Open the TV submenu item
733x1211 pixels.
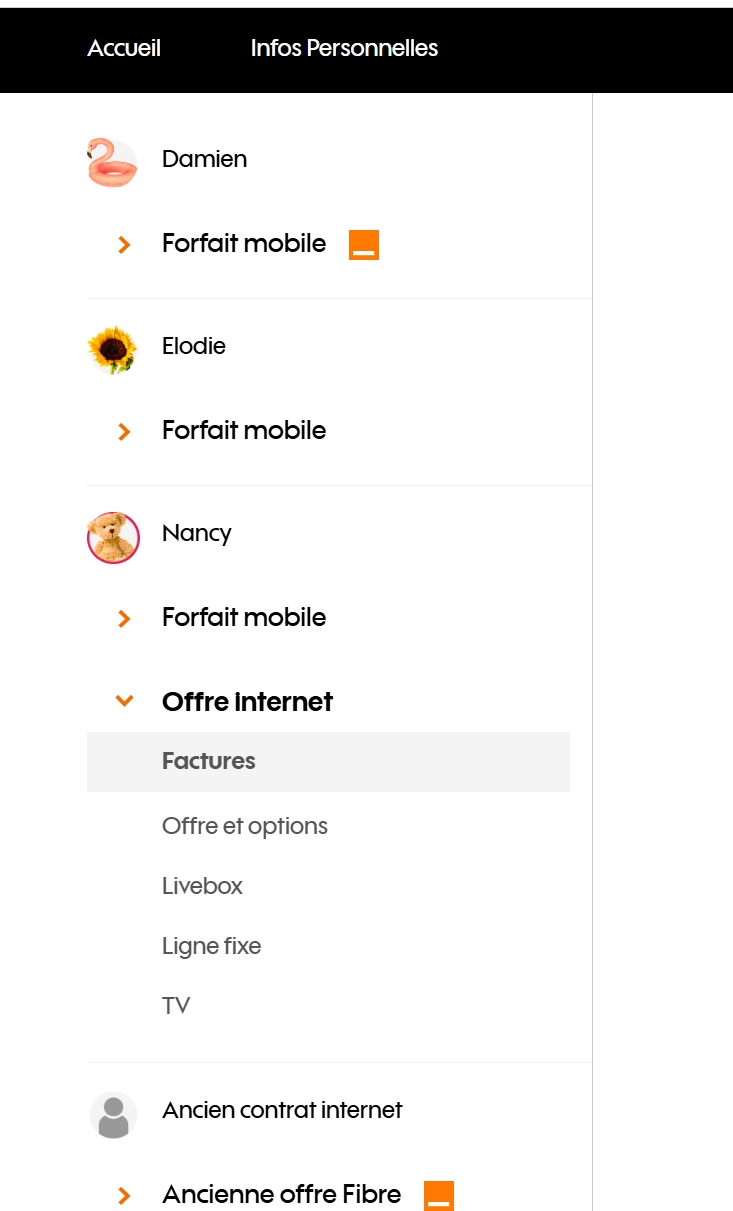click(x=176, y=1006)
